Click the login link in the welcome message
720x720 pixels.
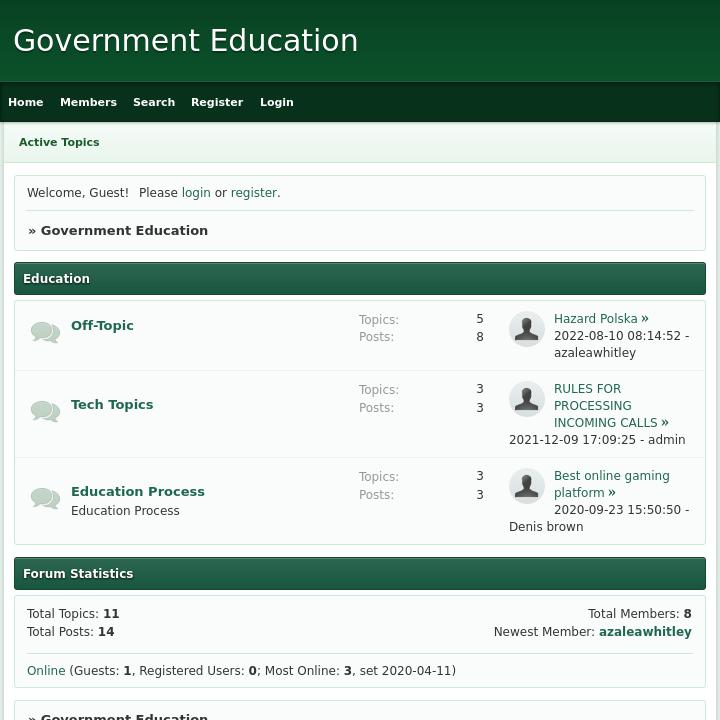pyautogui.click(x=196, y=193)
